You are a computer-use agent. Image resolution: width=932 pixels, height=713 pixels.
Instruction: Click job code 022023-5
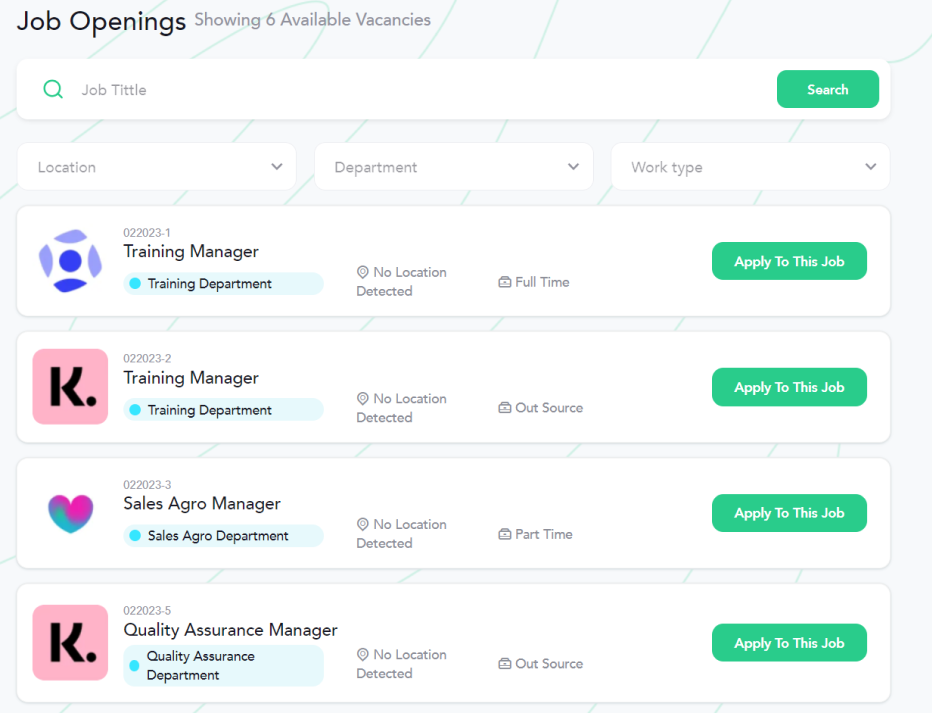coord(147,610)
